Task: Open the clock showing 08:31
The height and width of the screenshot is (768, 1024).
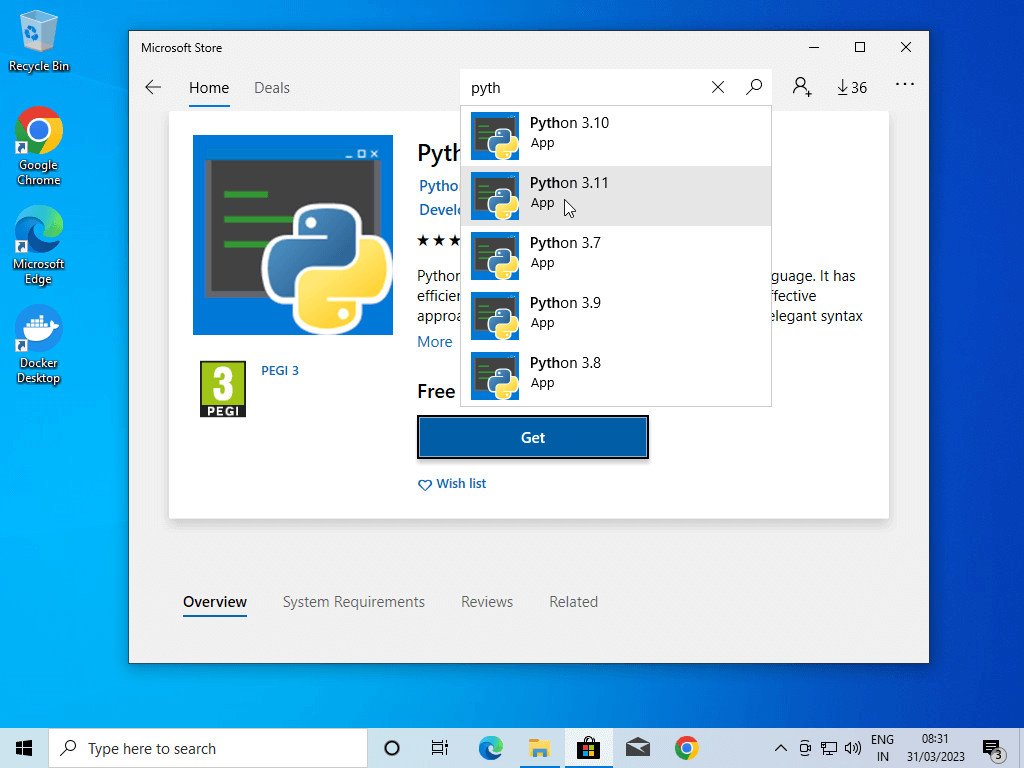Action: pos(935,748)
